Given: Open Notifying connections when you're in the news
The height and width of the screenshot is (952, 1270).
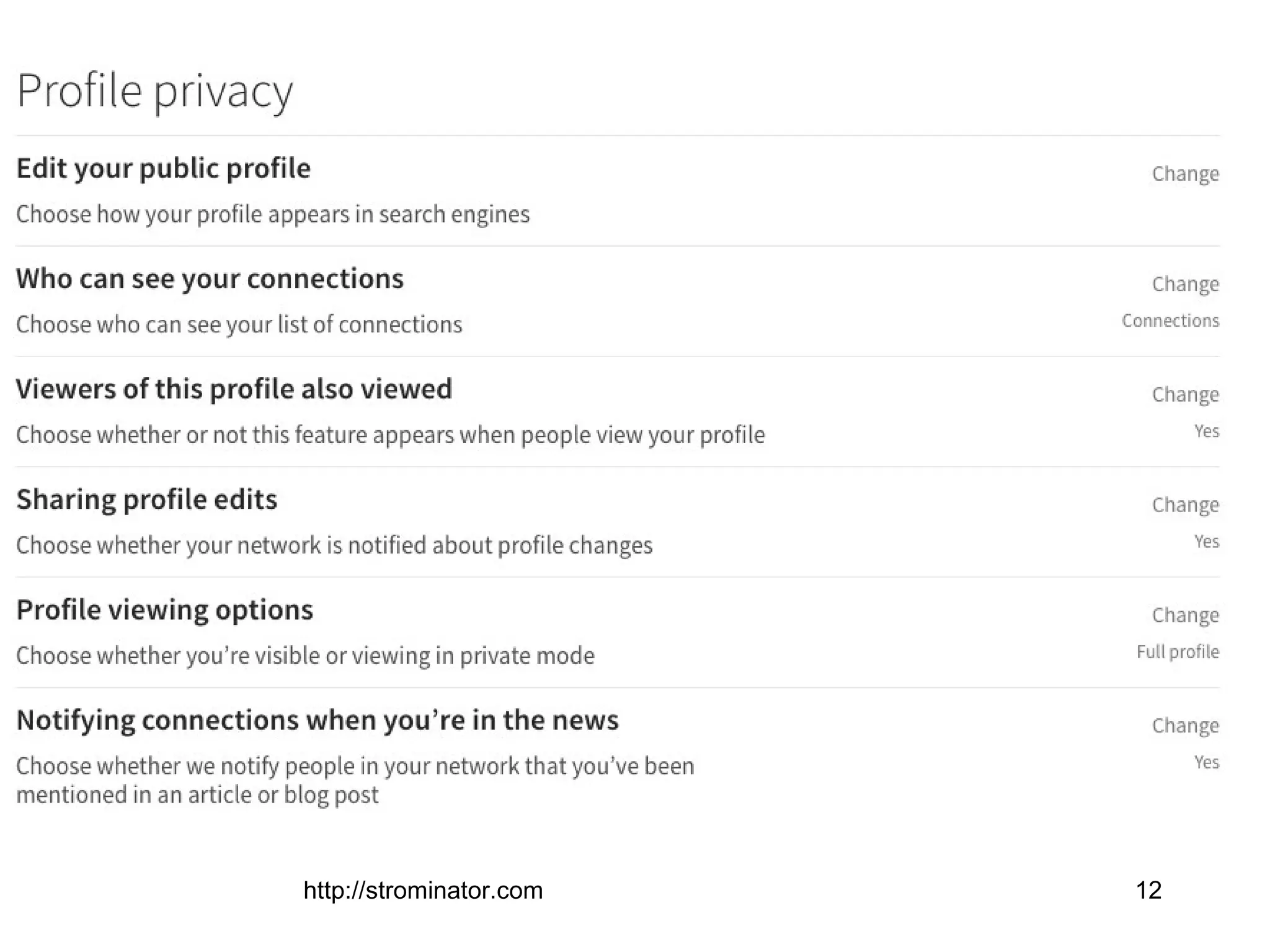Looking at the screenshot, I should click(317, 720).
